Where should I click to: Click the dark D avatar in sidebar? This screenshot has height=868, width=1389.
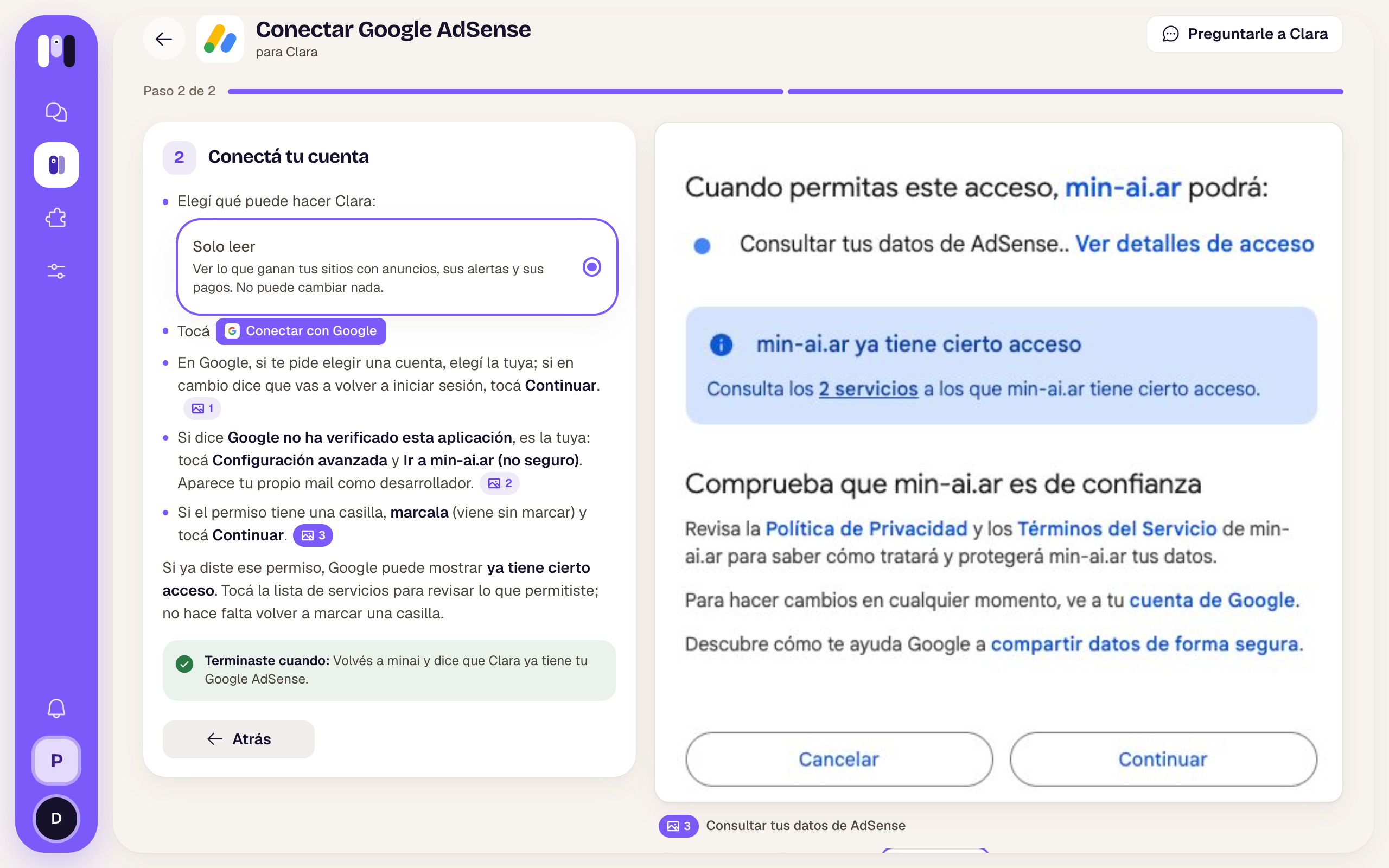pos(56,818)
